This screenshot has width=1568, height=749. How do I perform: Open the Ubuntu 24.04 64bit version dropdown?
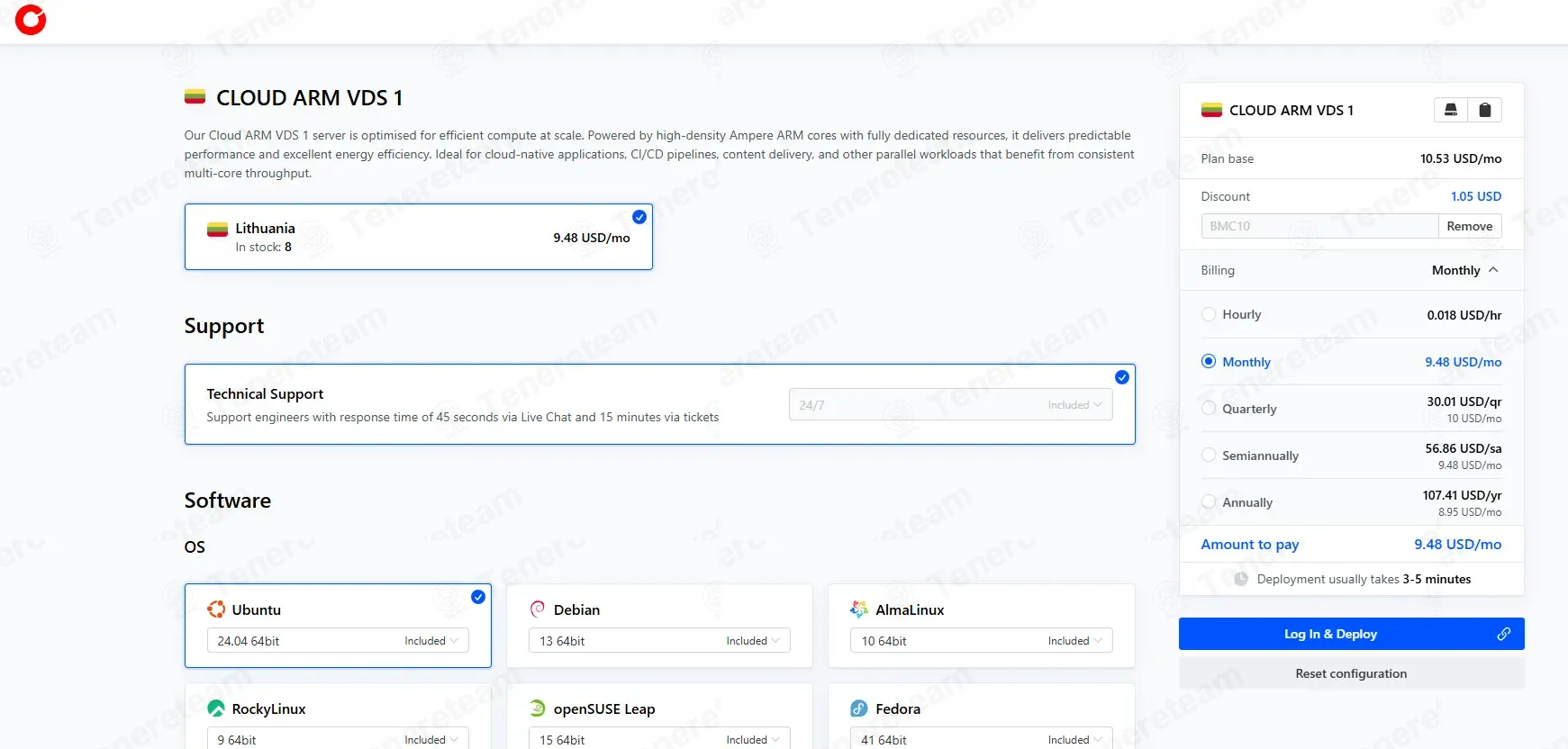tap(338, 640)
